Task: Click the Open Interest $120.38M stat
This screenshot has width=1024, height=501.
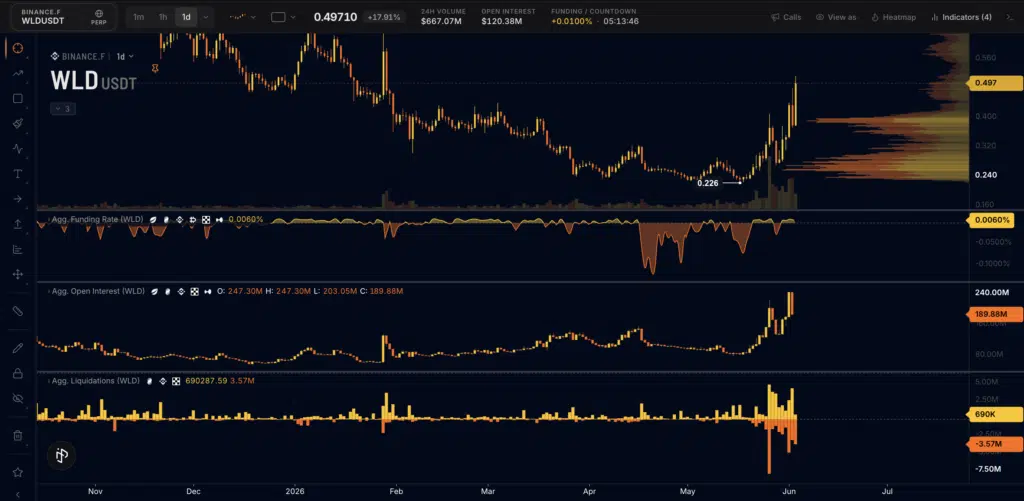Action: (508, 17)
